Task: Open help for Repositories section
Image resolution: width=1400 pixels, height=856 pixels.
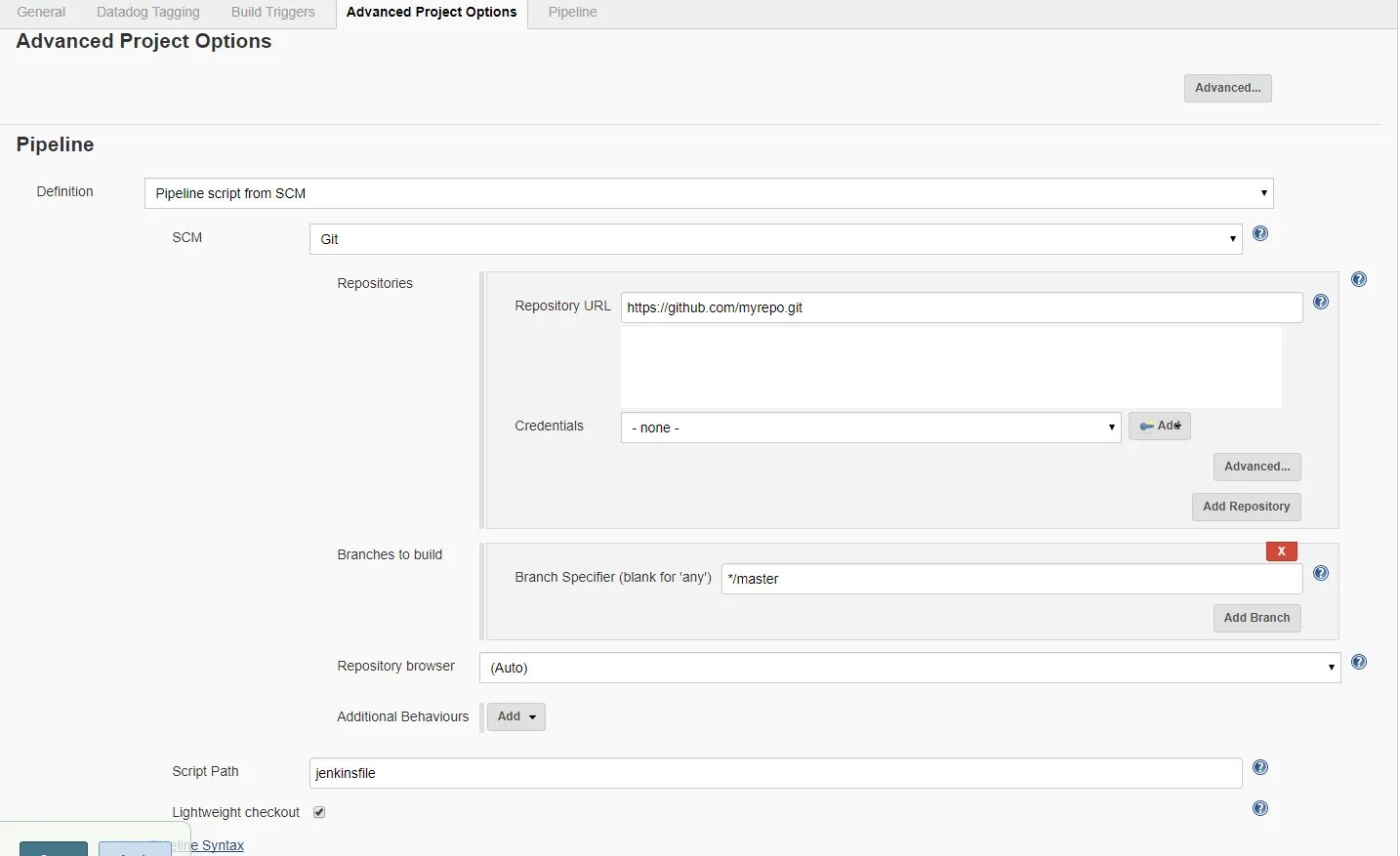Action: coord(1359,280)
